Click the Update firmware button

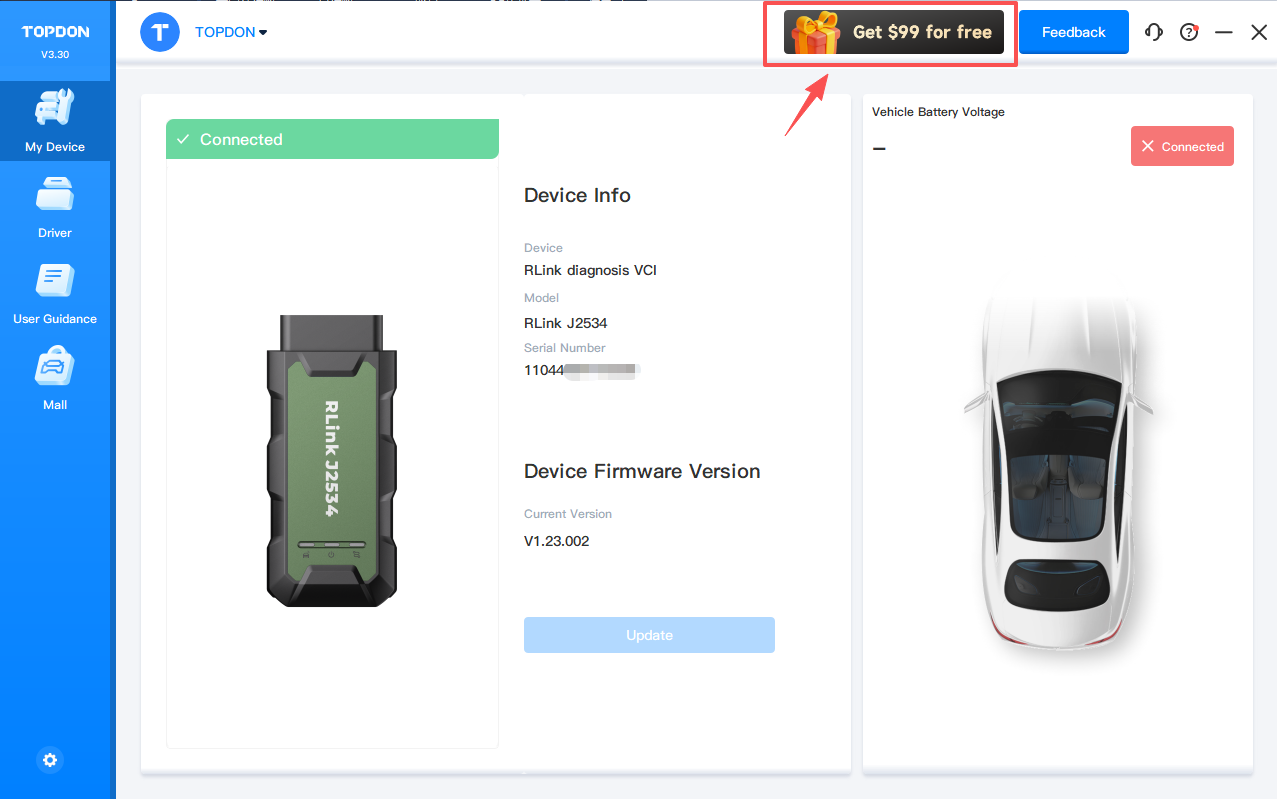click(649, 635)
